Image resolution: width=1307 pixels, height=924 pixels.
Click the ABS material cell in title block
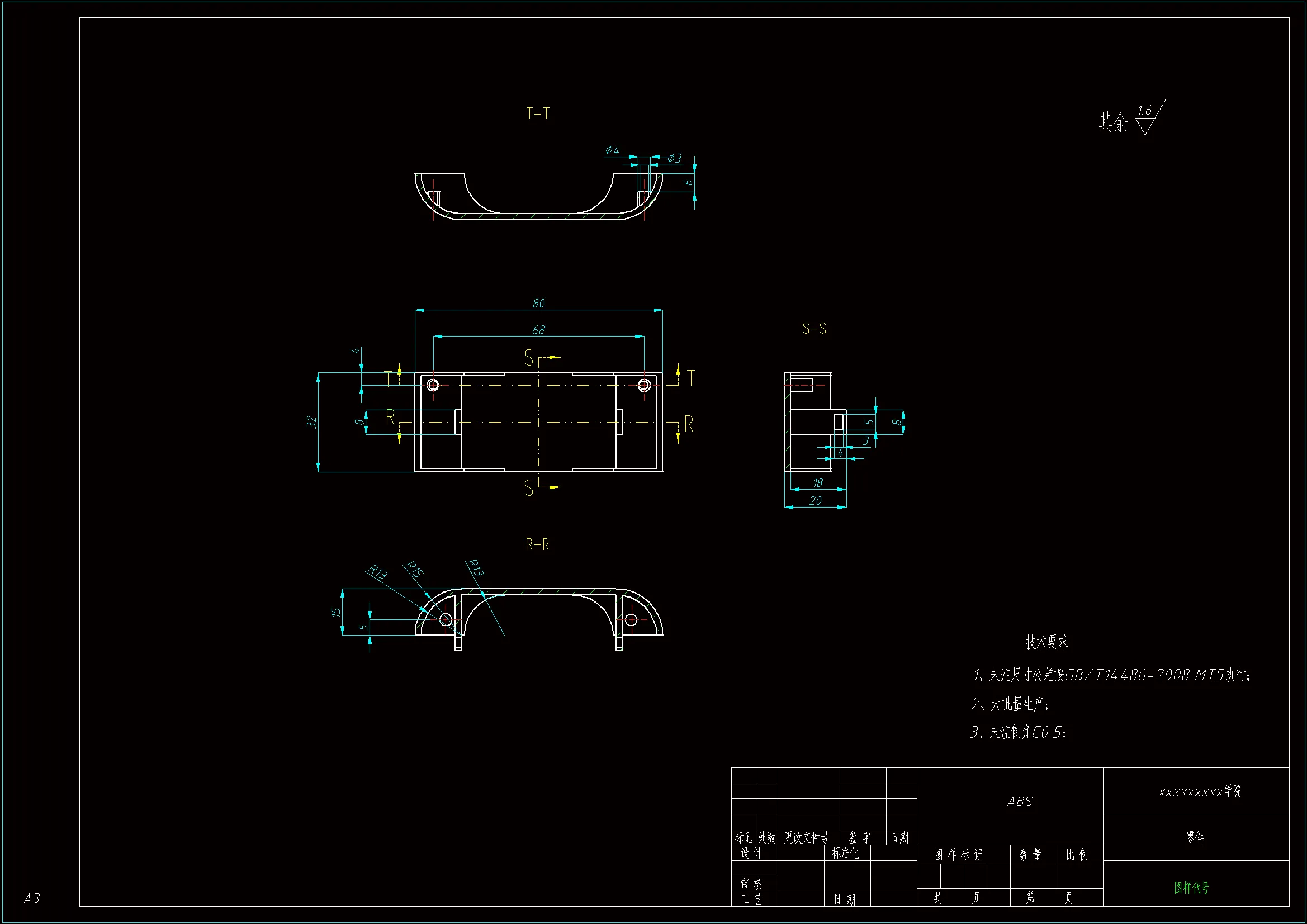1020,802
